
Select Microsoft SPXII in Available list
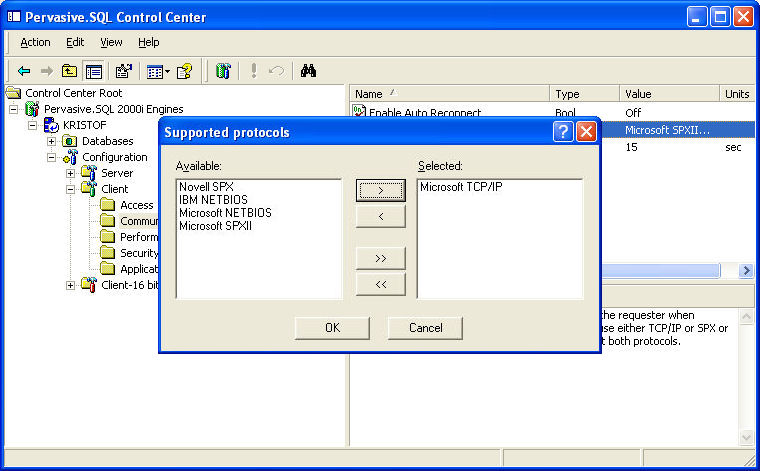[215, 226]
